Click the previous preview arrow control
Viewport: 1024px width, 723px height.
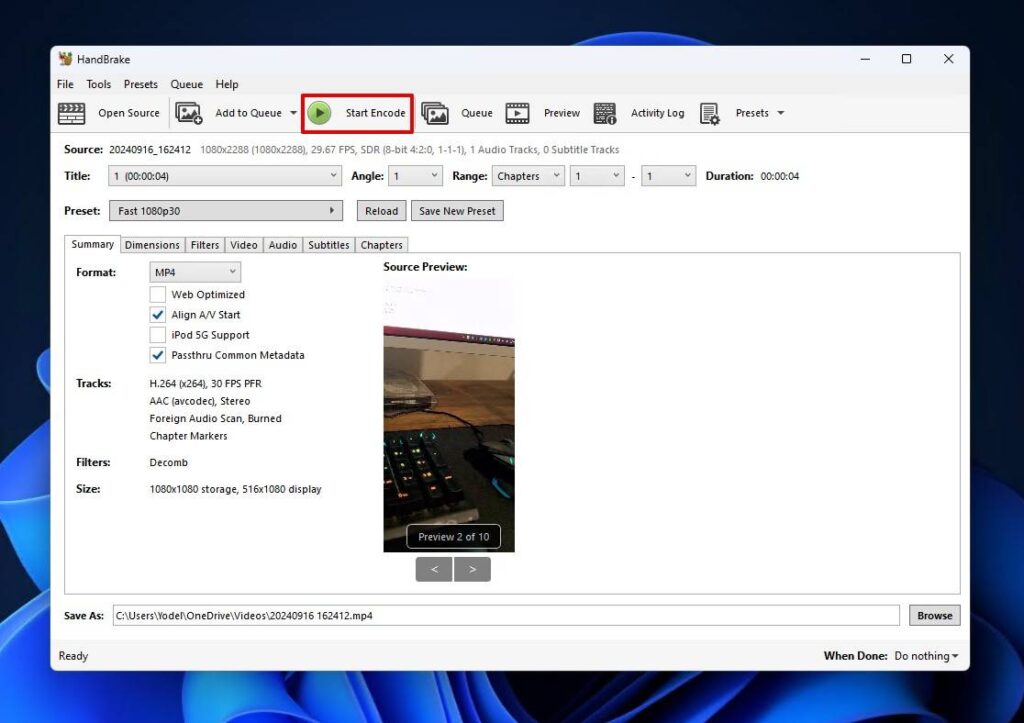[x=434, y=568]
